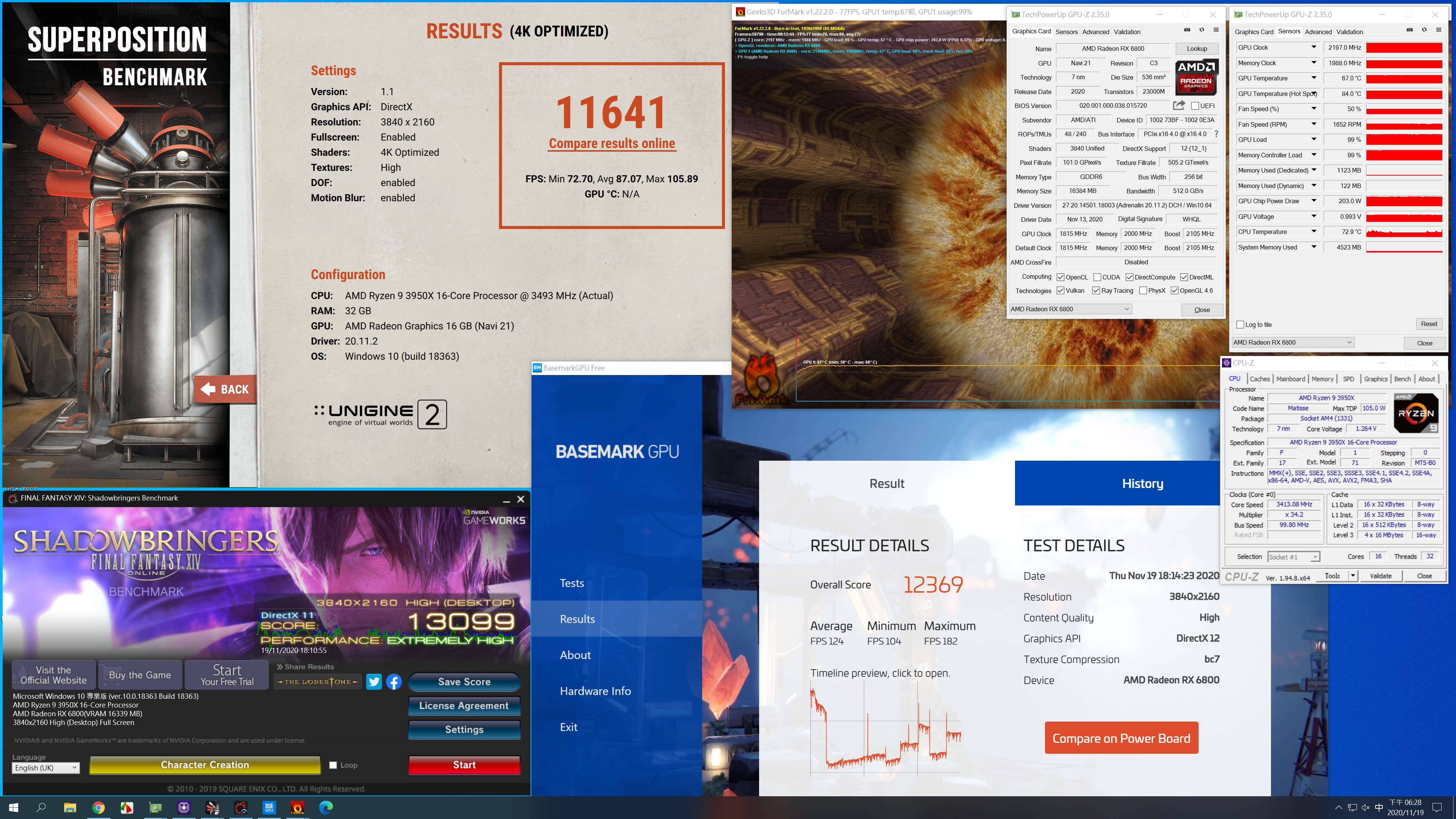
Task: Click the screenshot camera icon in left GPU-Z window
Action: click(1187, 30)
